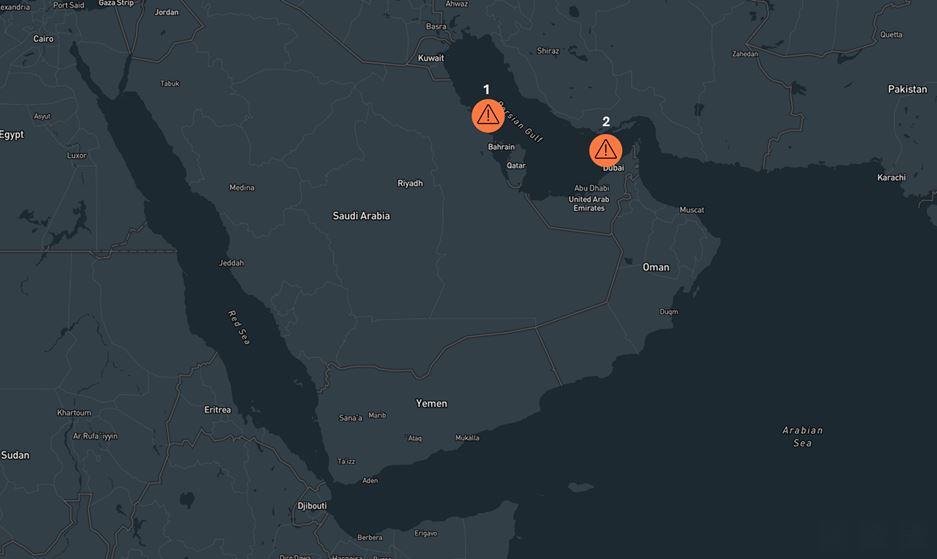937x559 pixels.
Task: Select the Pakistan country label
Action: click(907, 90)
